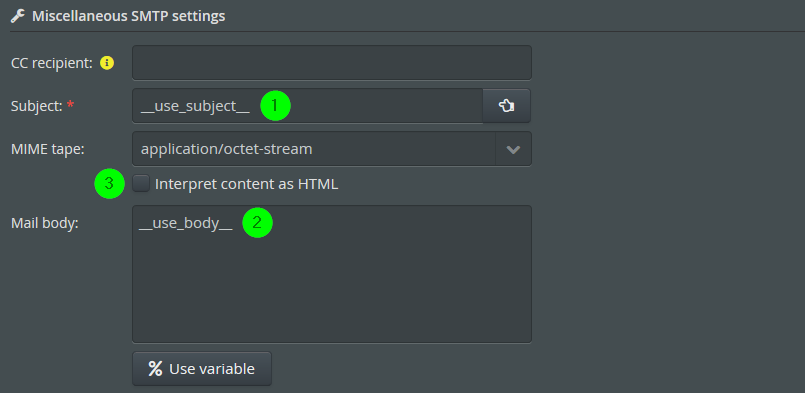This screenshot has height=393, width=805.
Task: Click the green circle marker numbered 3
Action: click(x=109, y=183)
